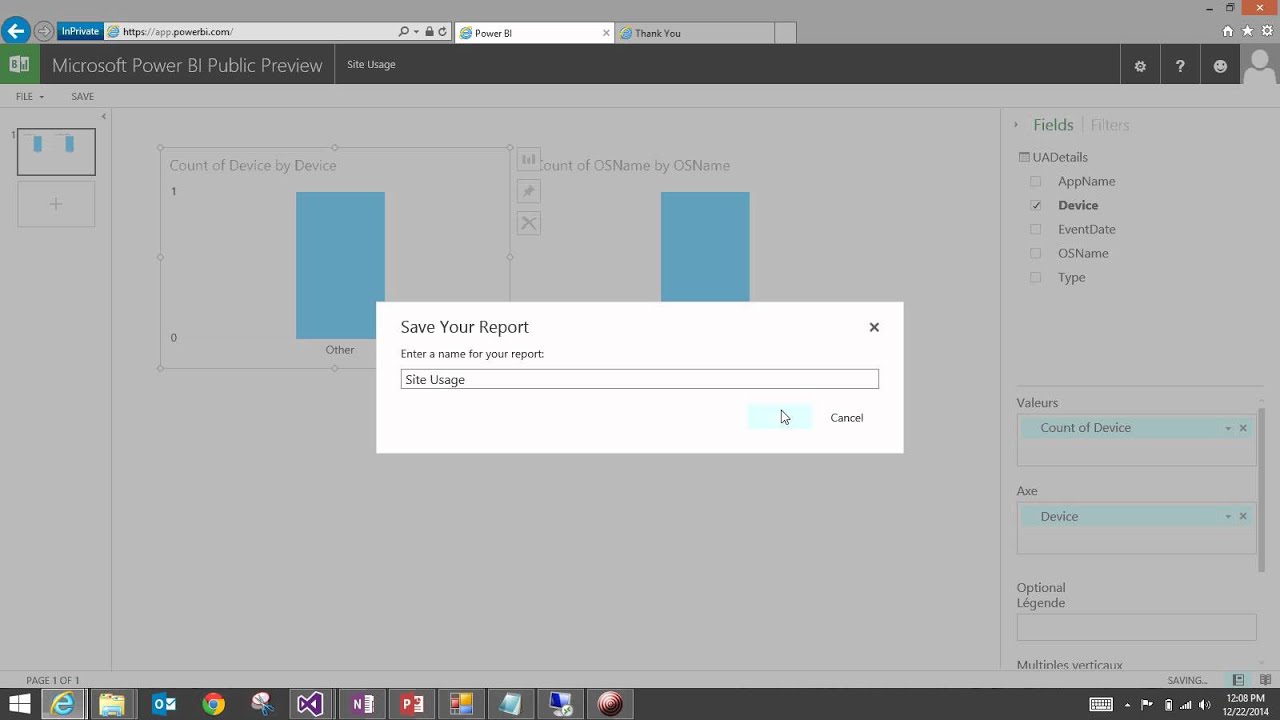Screen dimensions: 1280x720
Task: Collapse the pages pane arrow
Action: coord(103,117)
